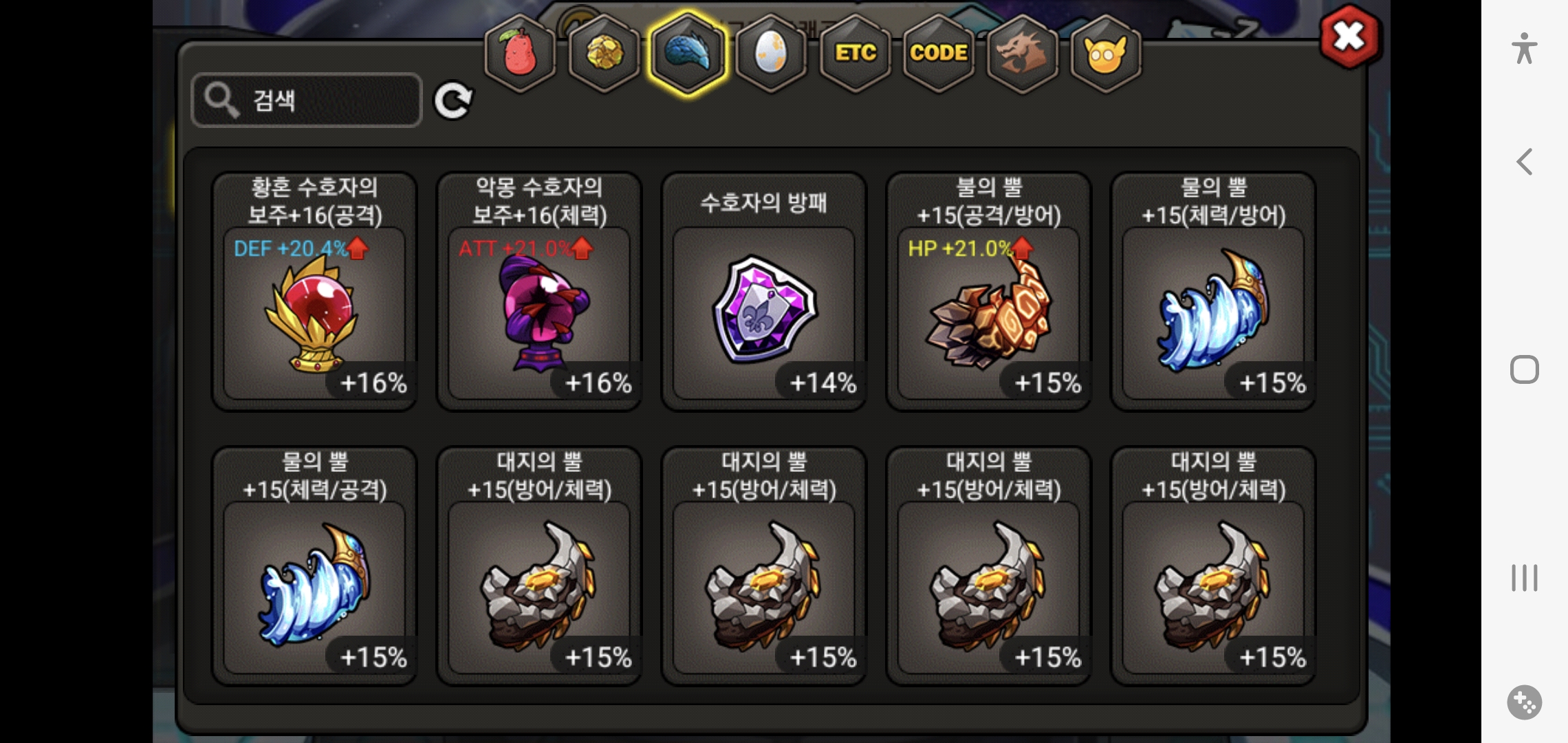This screenshot has width=1568, height=743.
Task: Select the yellow owl mask category tab
Action: [x=1106, y=53]
